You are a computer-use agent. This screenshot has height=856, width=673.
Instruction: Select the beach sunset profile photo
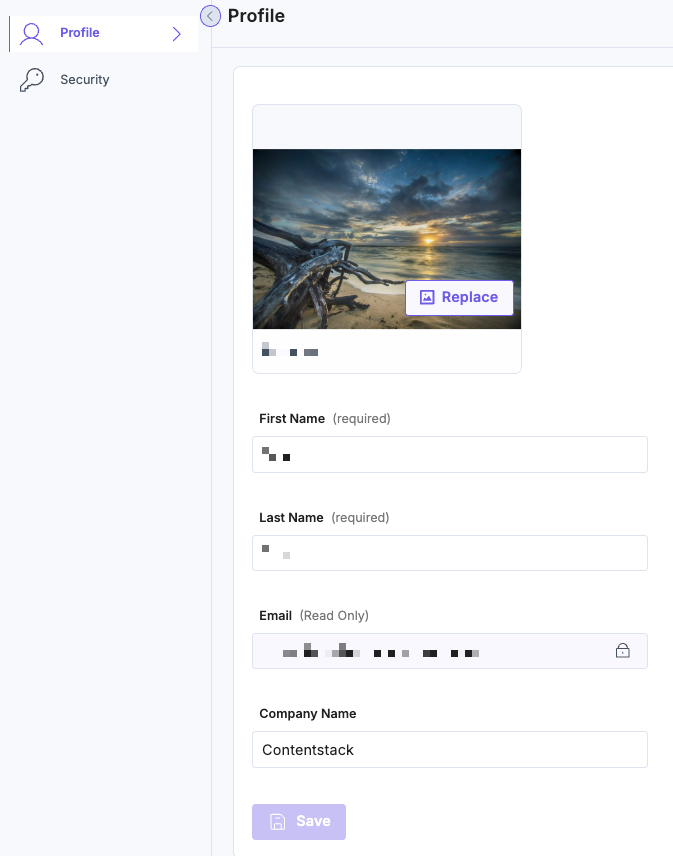(386, 239)
